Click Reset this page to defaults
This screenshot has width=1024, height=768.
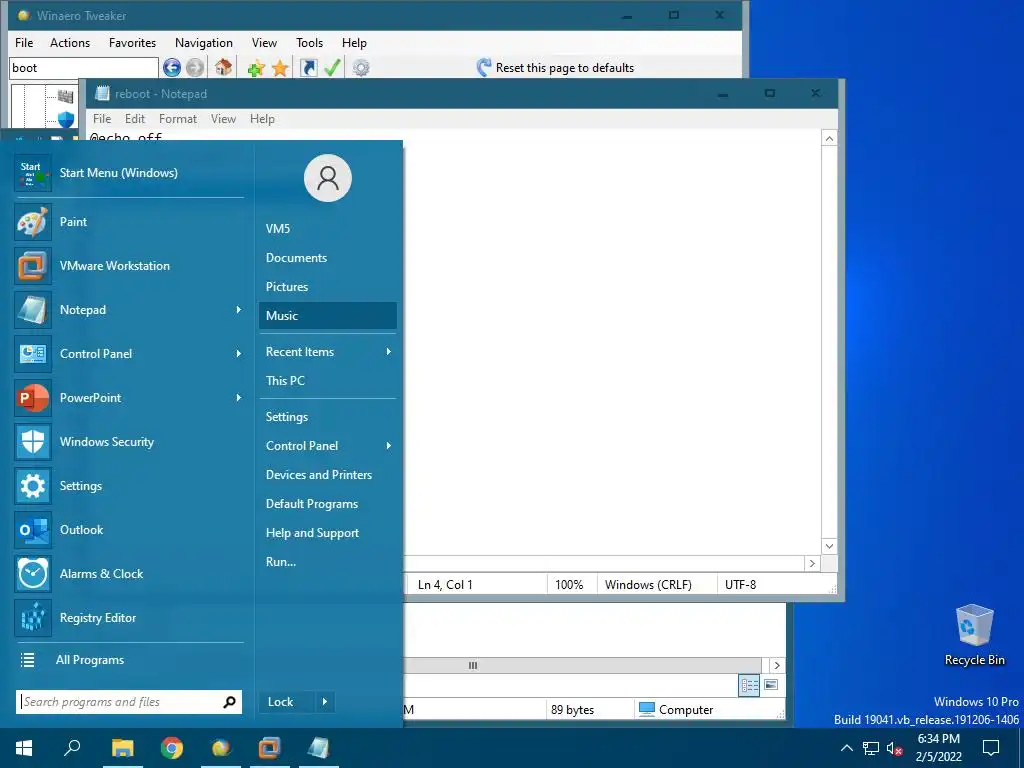556,67
